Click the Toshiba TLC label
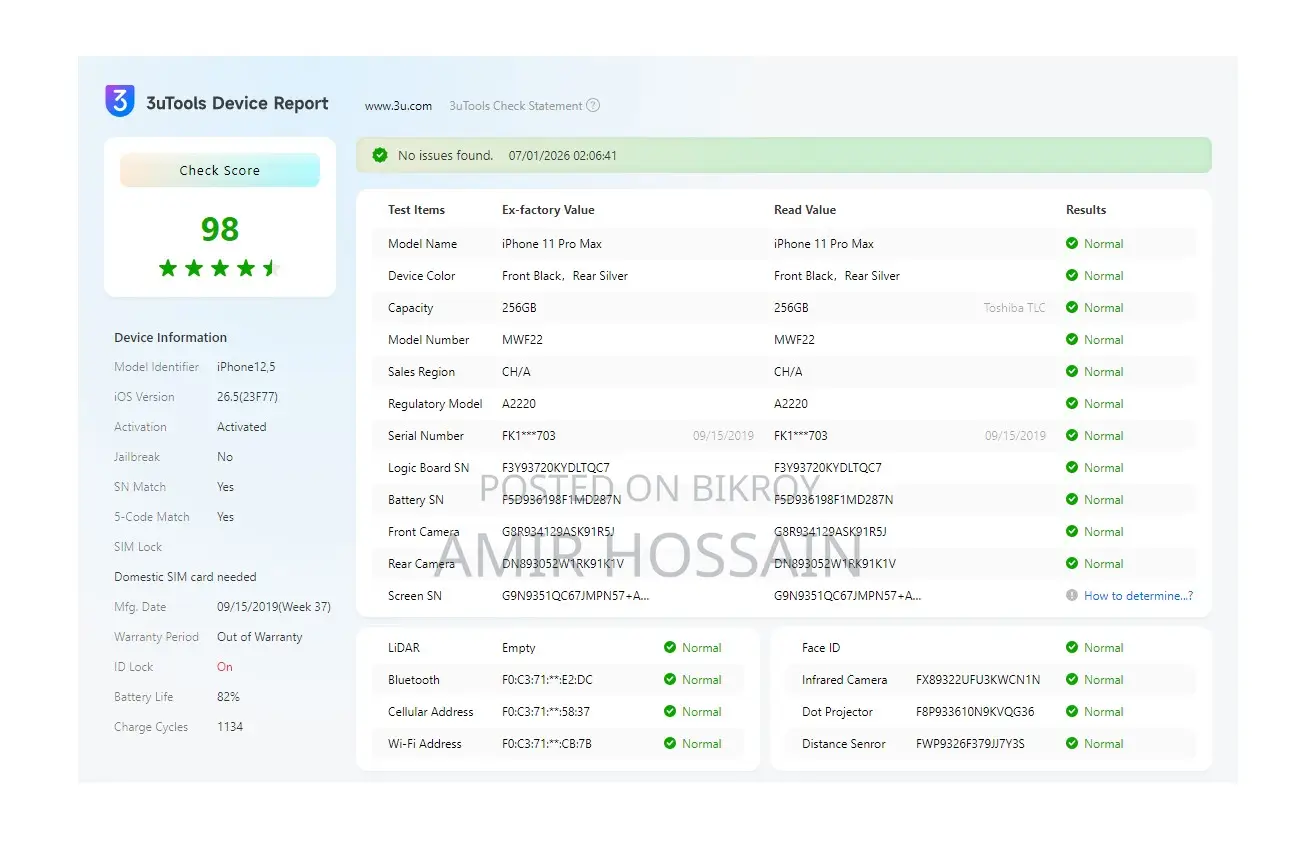This screenshot has width=1300, height=841. coord(1014,307)
